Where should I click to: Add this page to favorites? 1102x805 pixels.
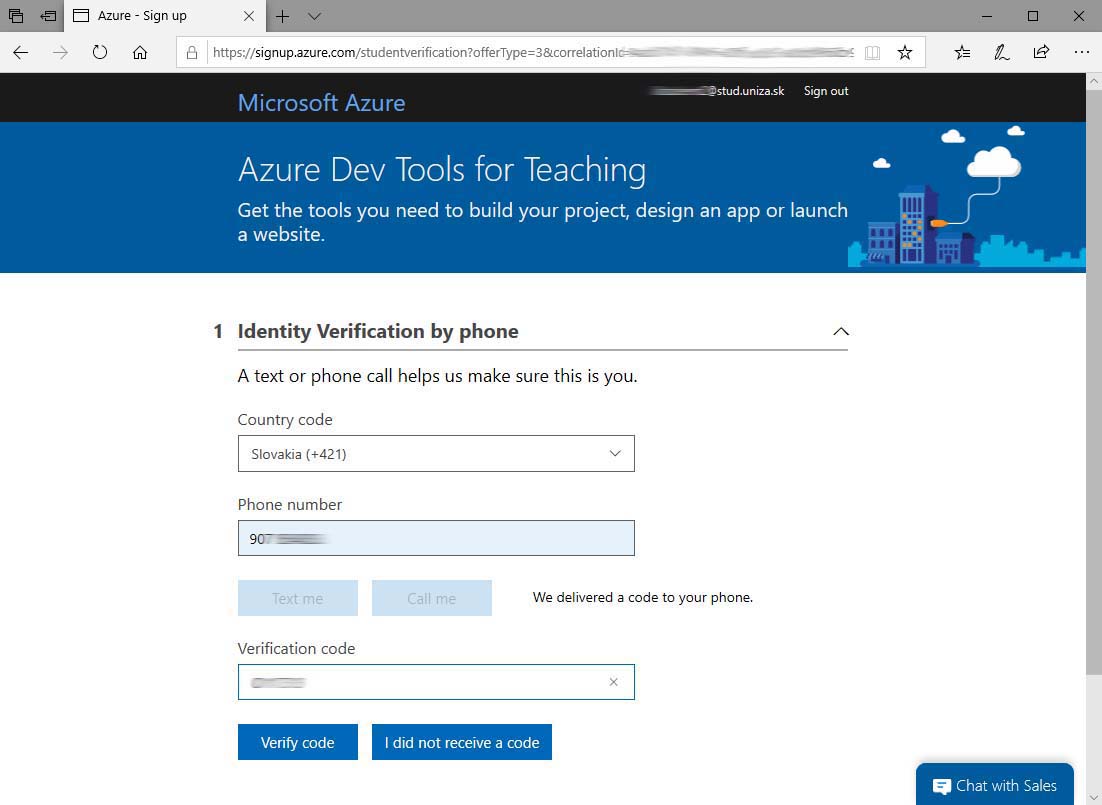click(x=905, y=52)
